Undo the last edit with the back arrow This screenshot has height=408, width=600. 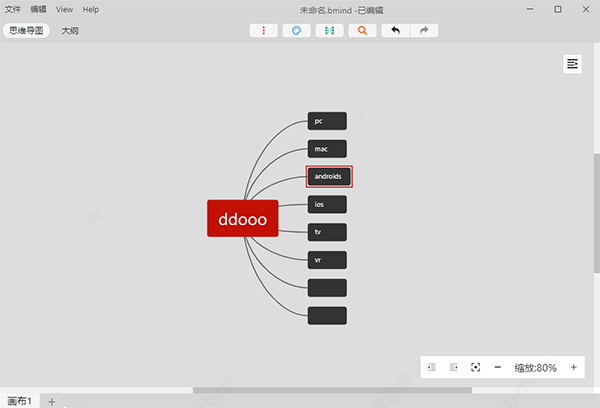point(396,31)
